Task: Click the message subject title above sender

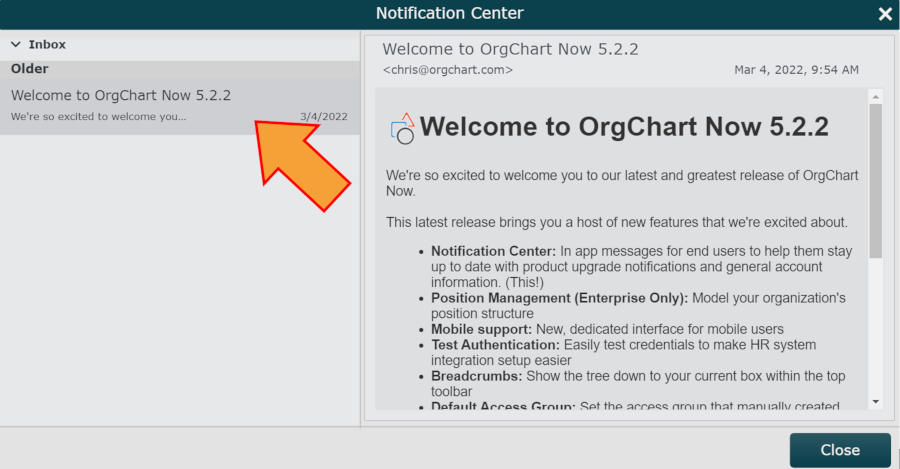Action: pos(510,49)
